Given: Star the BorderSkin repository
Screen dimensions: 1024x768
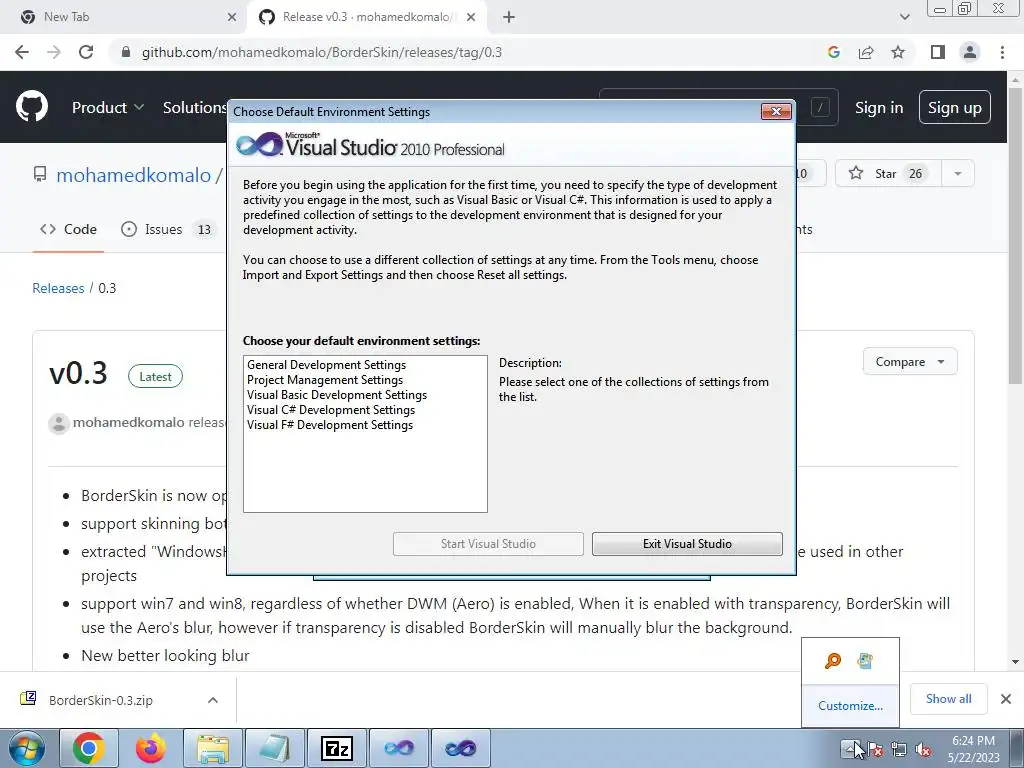Looking at the screenshot, I should click(x=888, y=174).
